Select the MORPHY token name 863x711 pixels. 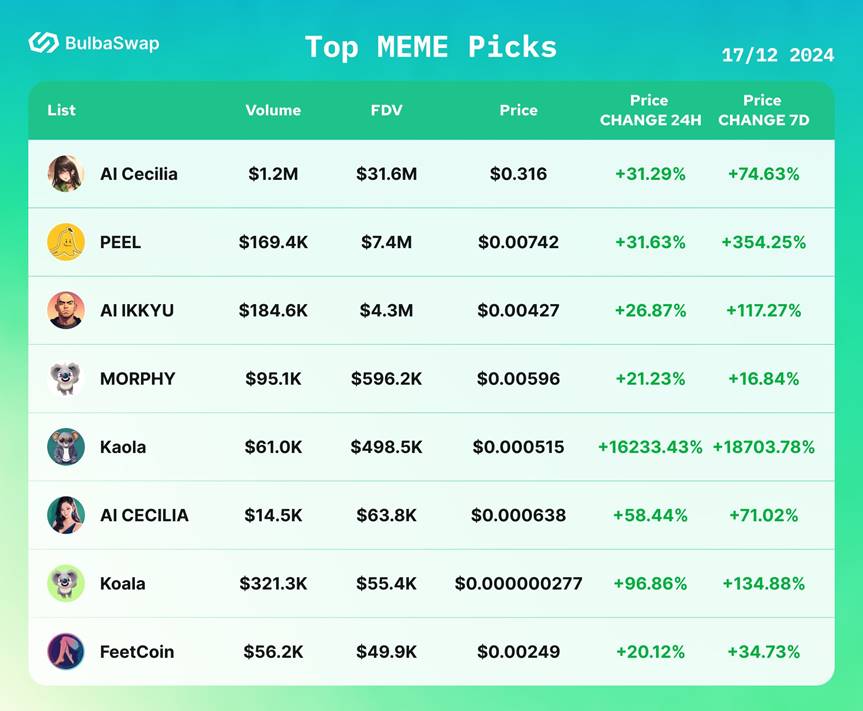click(x=137, y=379)
